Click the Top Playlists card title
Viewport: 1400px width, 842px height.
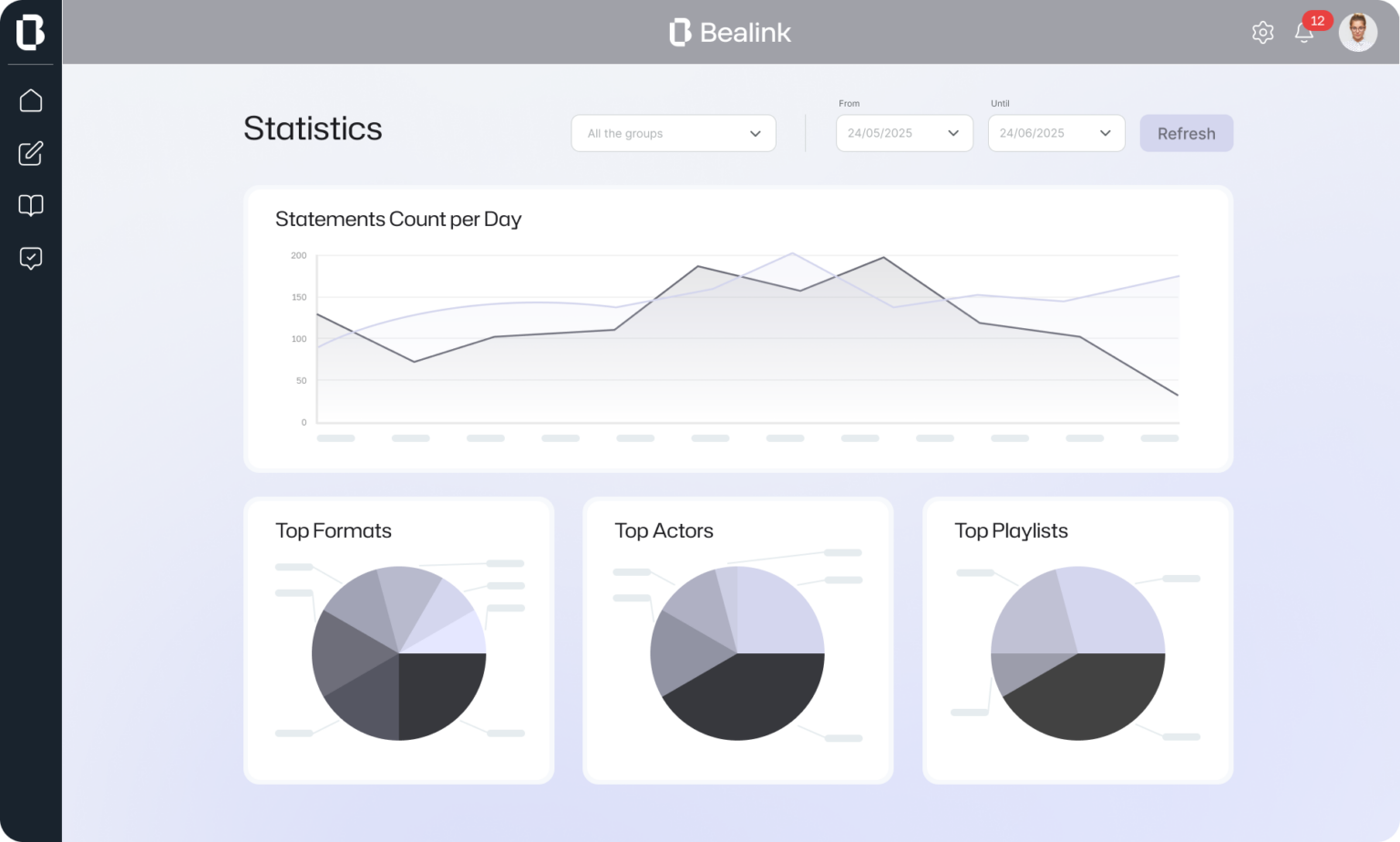click(x=1011, y=530)
